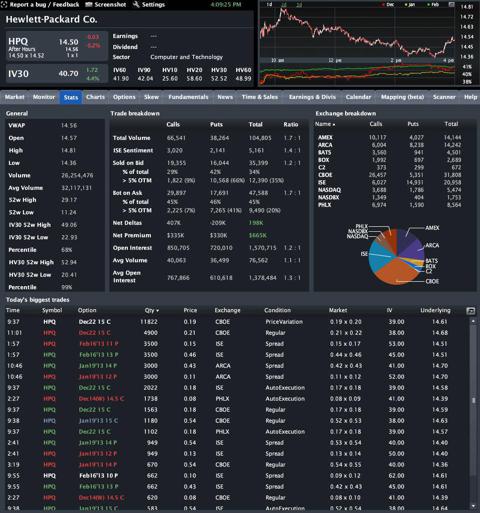Open the News tab

coord(225,97)
